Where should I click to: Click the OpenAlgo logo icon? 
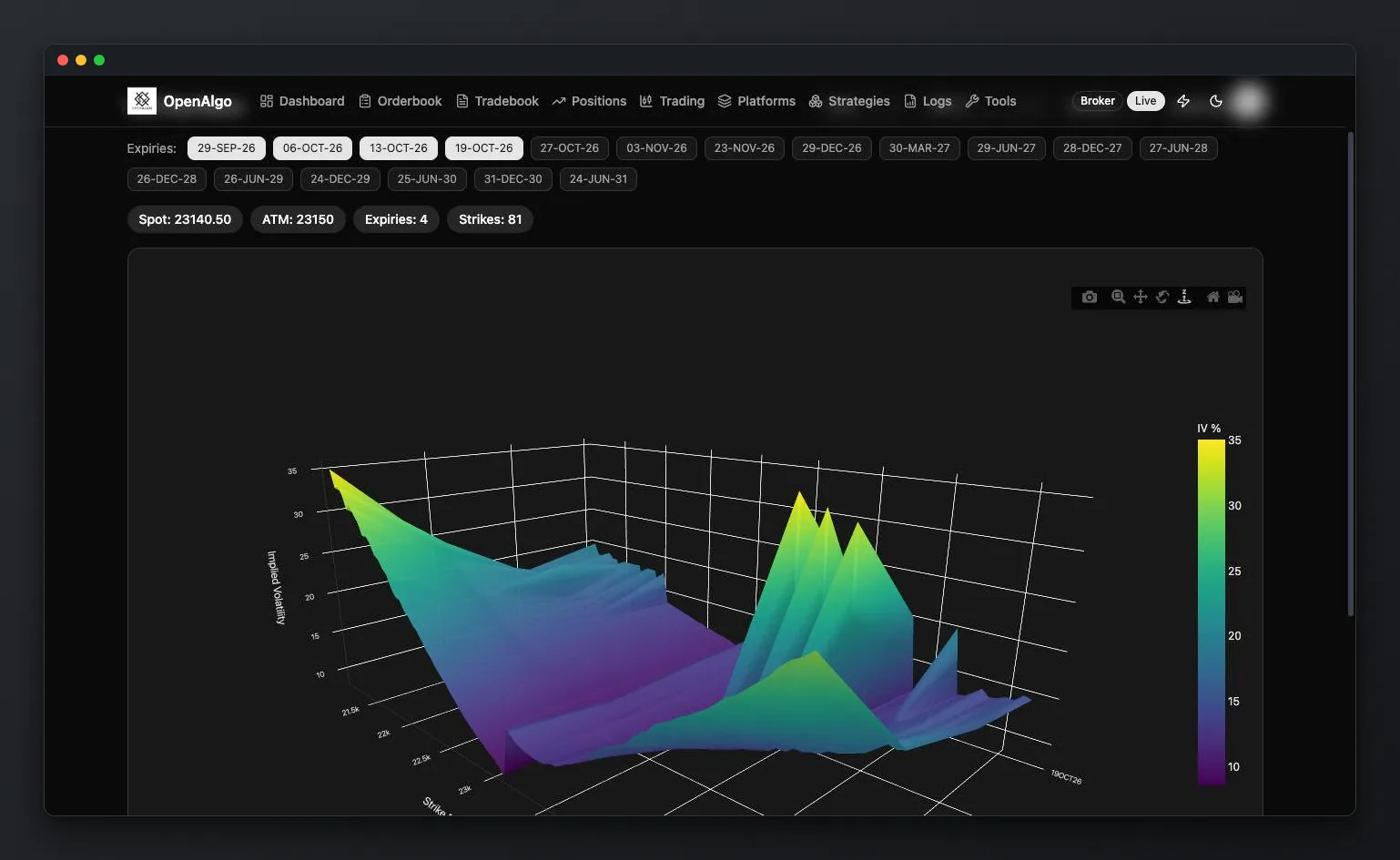point(142,101)
